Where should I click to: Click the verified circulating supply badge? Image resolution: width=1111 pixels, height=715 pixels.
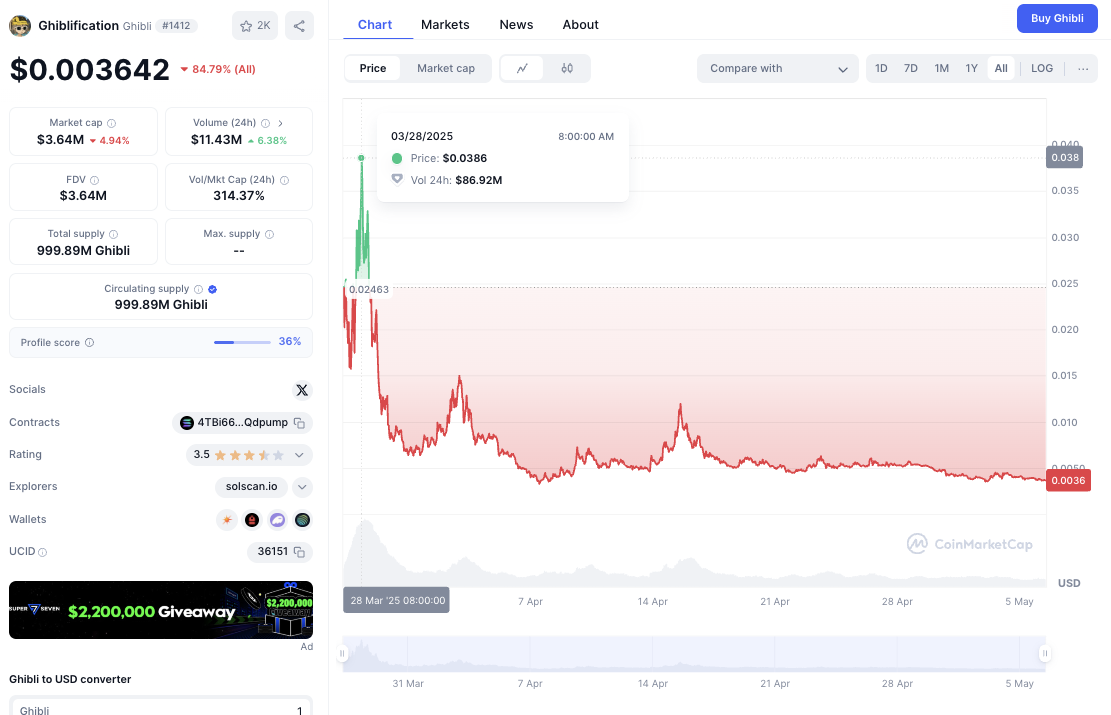(x=213, y=289)
